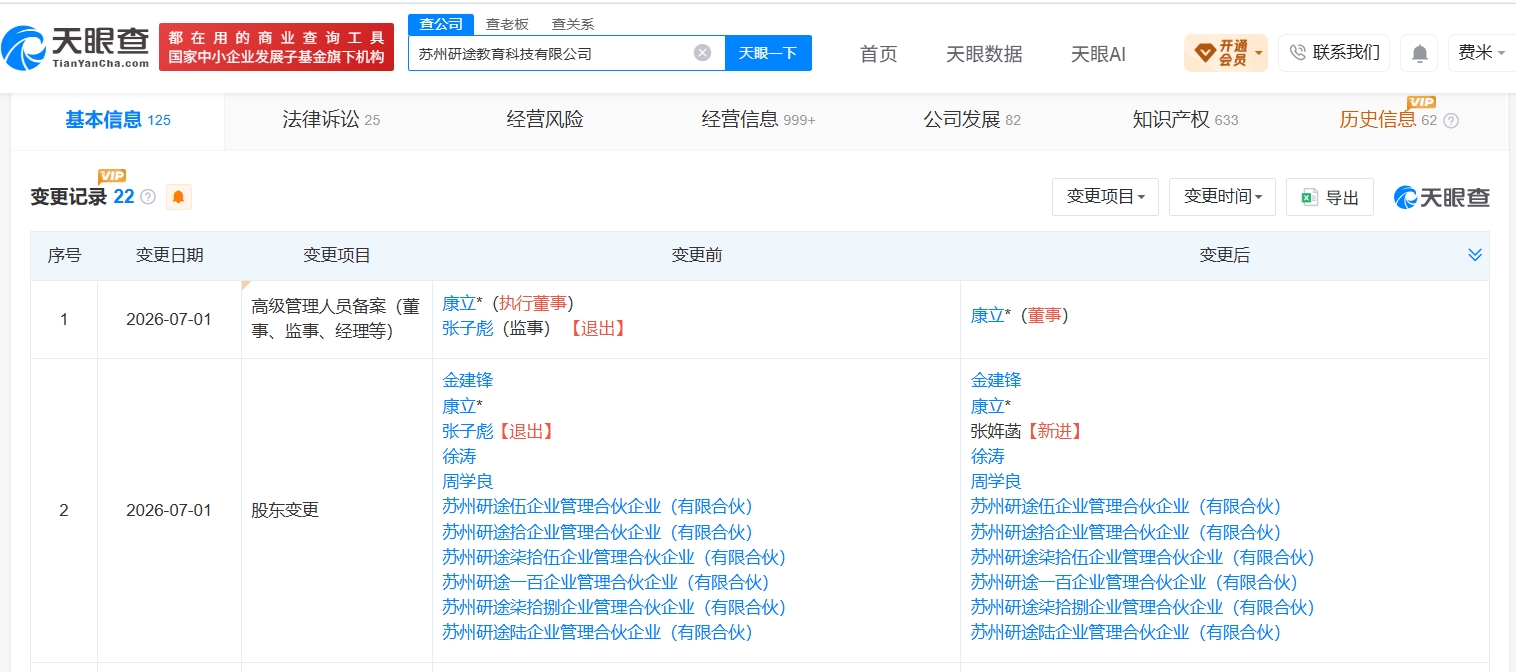Open 苏州研途伍企业管理合伙企业 link in 变更前

coord(597,506)
